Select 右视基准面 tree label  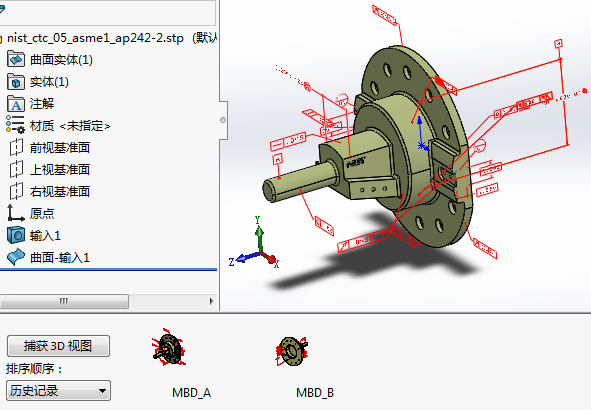pyautogui.click(x=60, y=191)
